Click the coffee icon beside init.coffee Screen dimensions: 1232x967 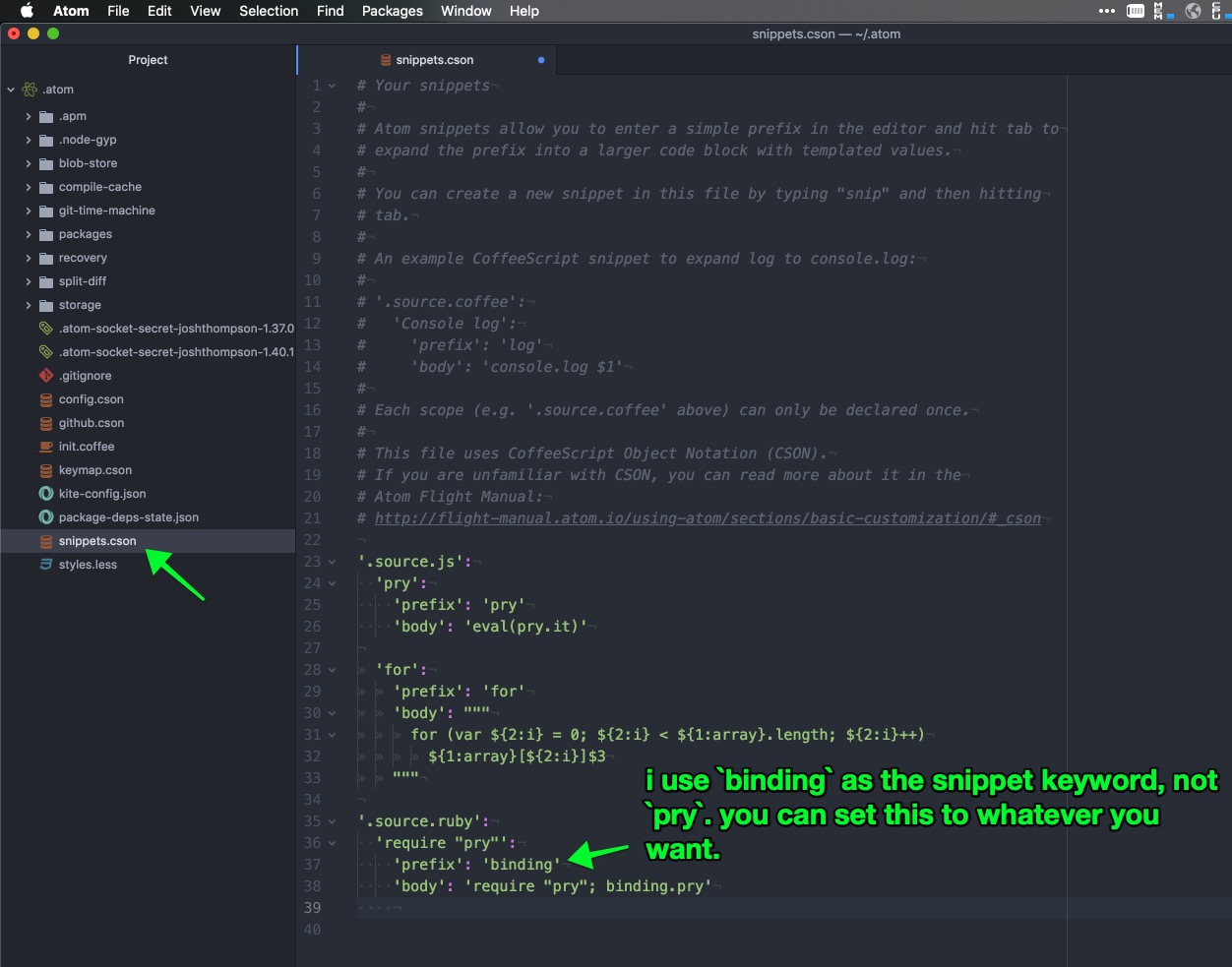click(46, 447)
